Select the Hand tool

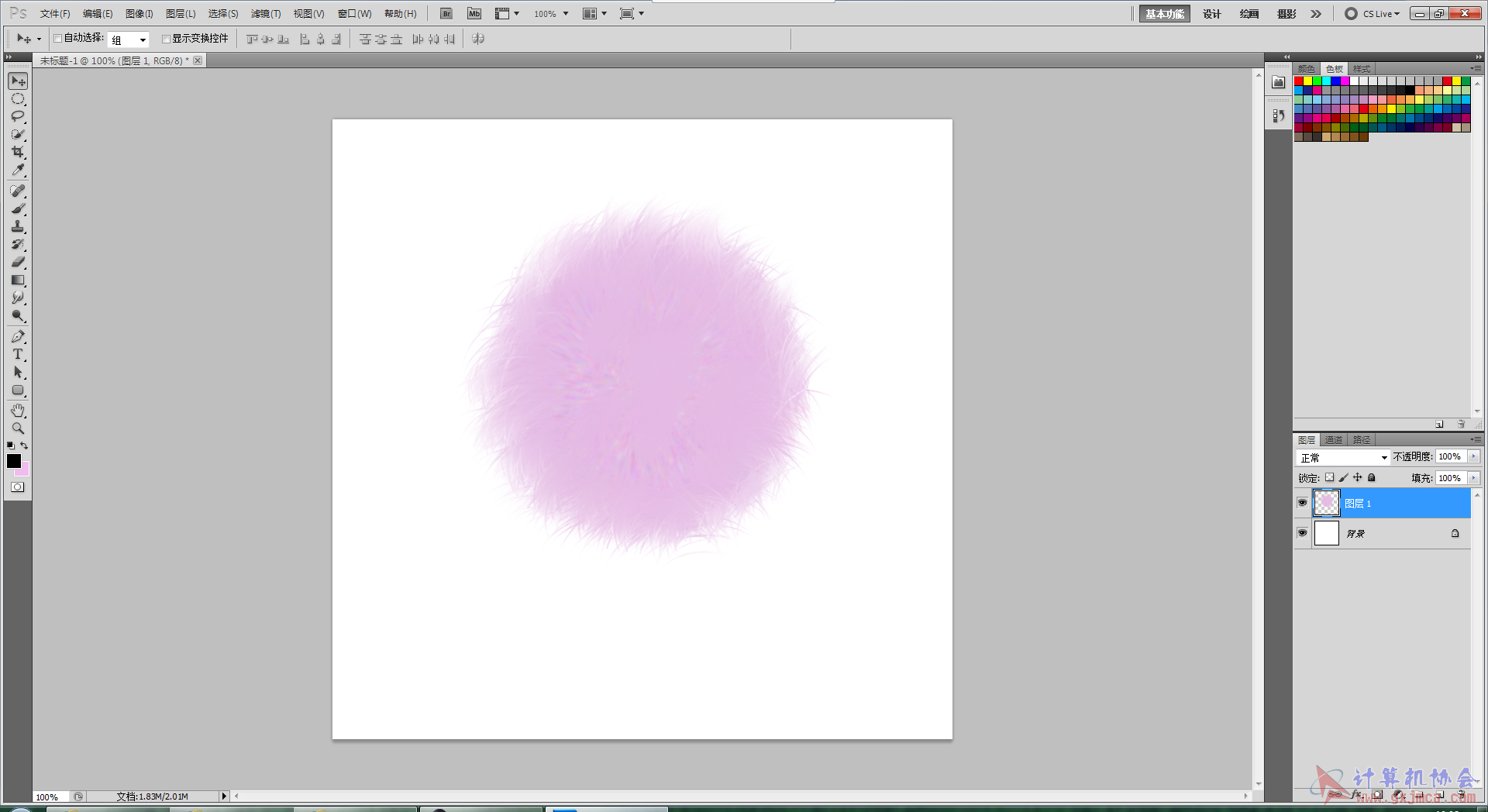click(x=18, y=411)
